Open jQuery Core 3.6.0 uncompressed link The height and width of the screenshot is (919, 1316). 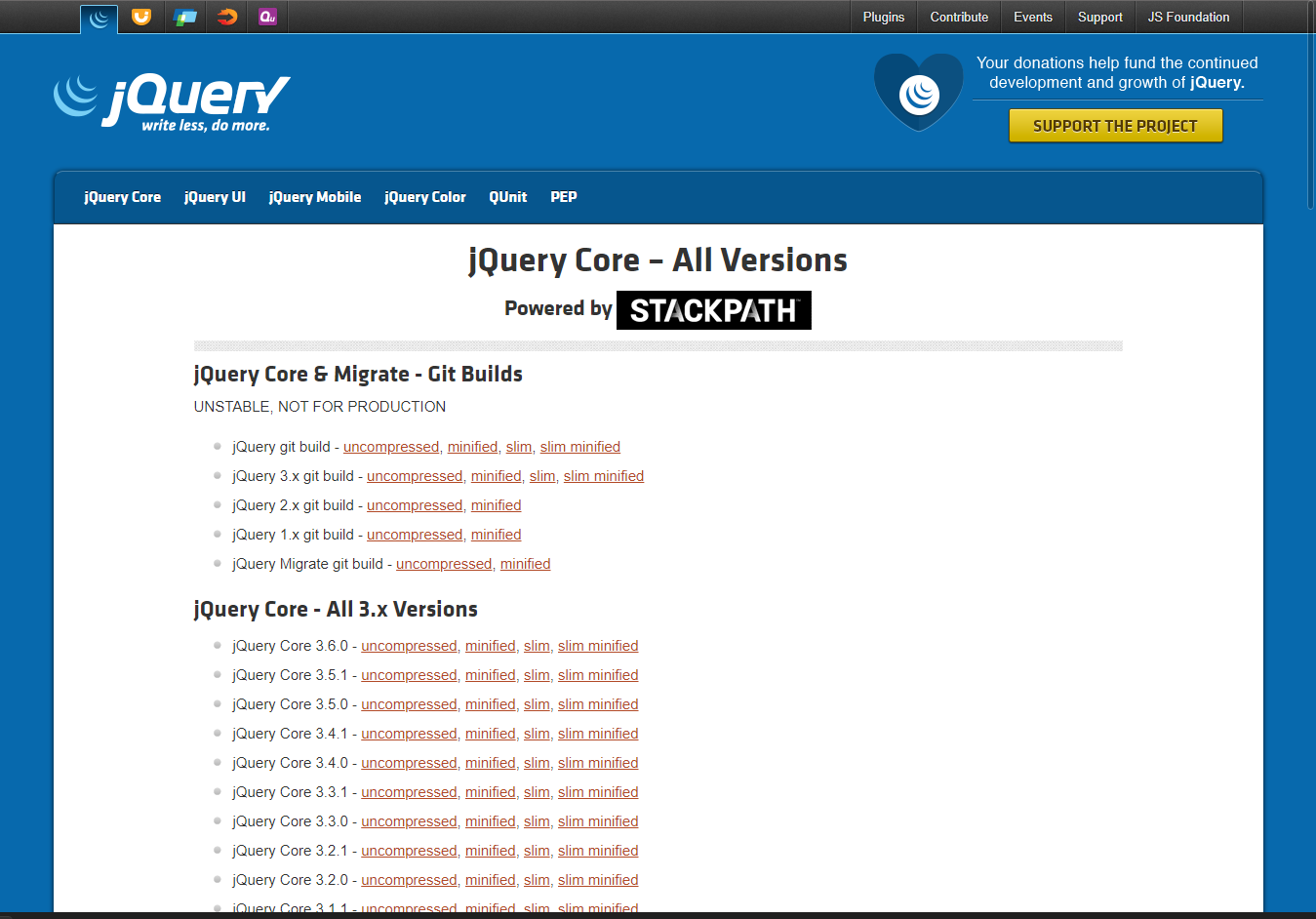tap(409, 646)
